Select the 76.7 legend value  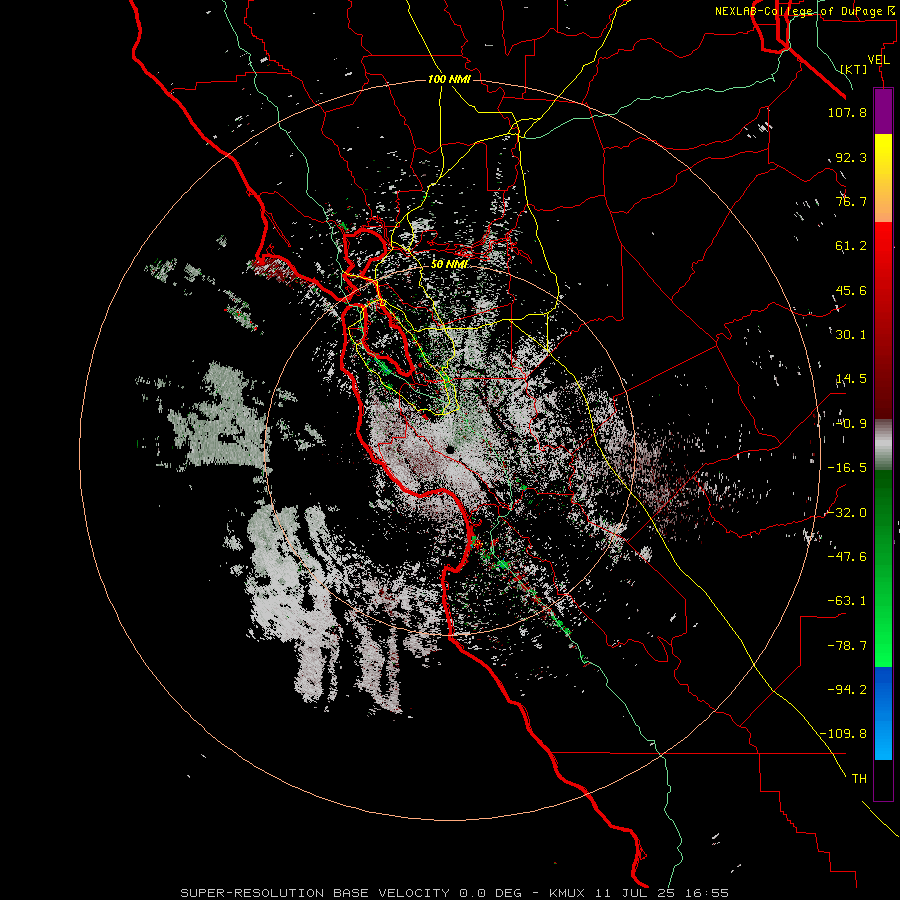coord(851,201)
